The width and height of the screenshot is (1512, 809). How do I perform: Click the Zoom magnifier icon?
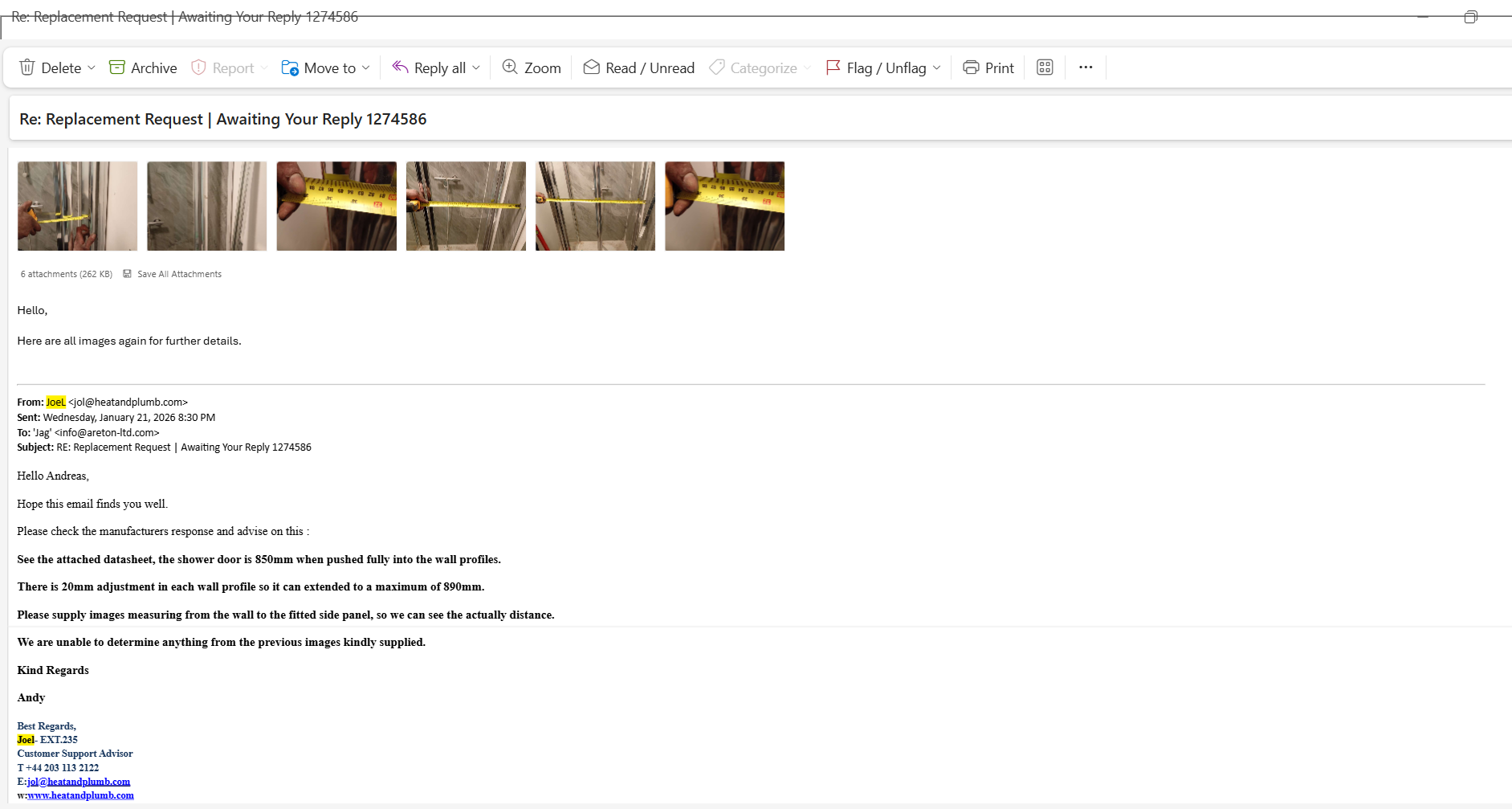pos(510,67)
